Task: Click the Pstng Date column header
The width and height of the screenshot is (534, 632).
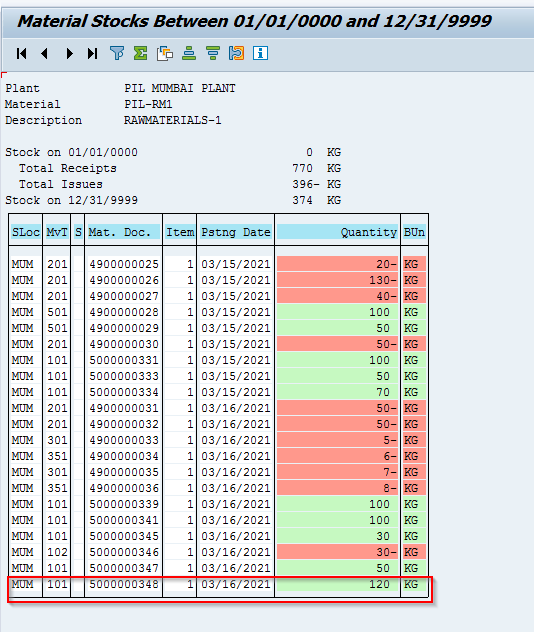Action: (x=236, y=232)
